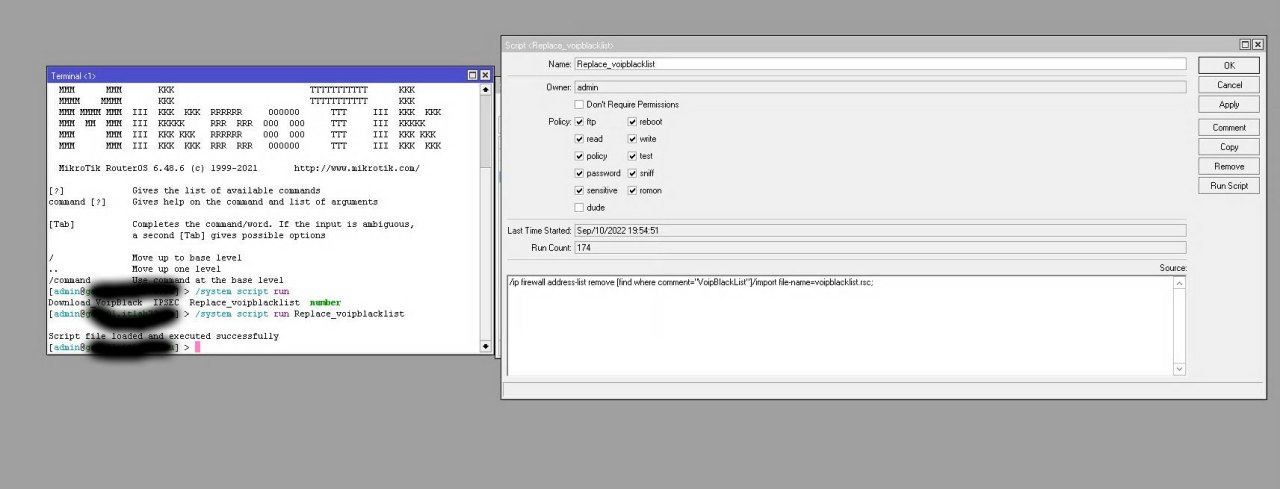Untick the ftp policy checkbox

(579, 122)
